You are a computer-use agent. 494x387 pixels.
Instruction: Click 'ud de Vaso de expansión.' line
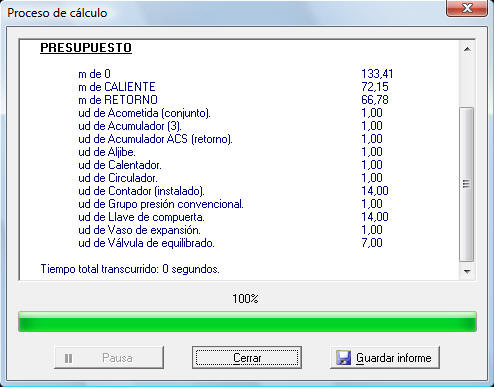[139, 230]
